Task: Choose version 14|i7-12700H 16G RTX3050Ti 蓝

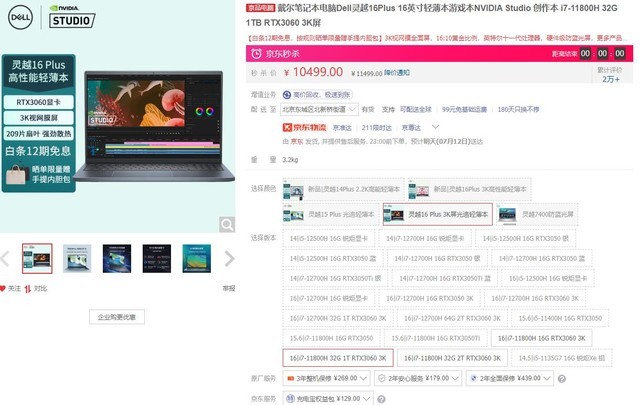Action: coord(445,278)
